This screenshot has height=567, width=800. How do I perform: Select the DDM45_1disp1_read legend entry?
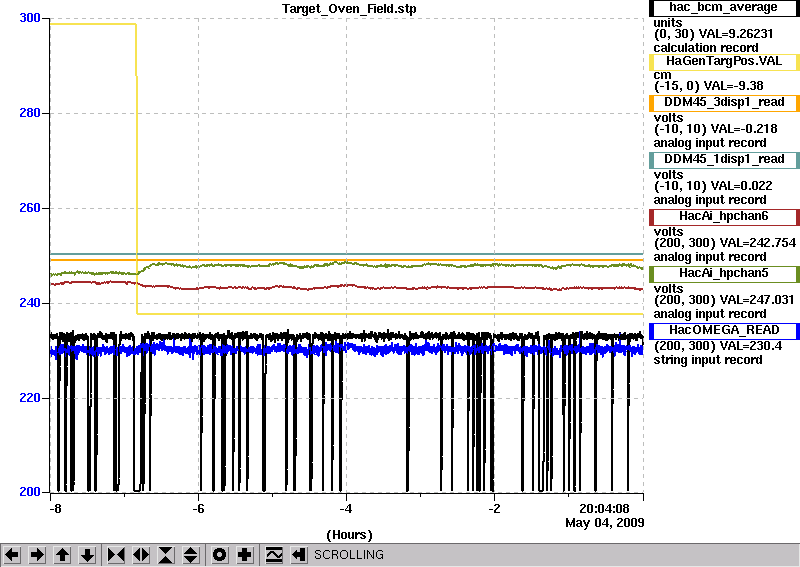(723, 160)
